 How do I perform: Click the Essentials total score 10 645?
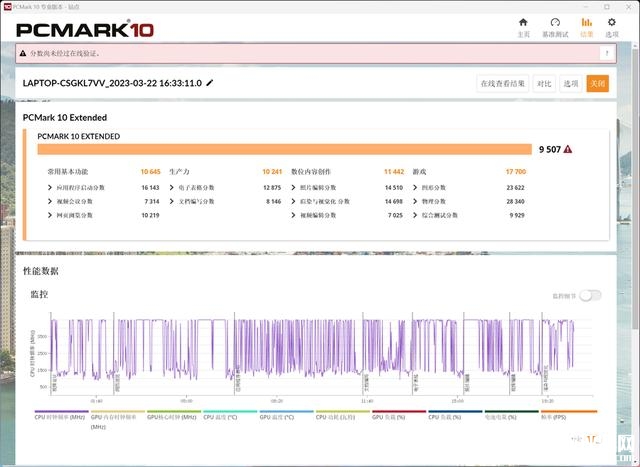pos(151,172)
